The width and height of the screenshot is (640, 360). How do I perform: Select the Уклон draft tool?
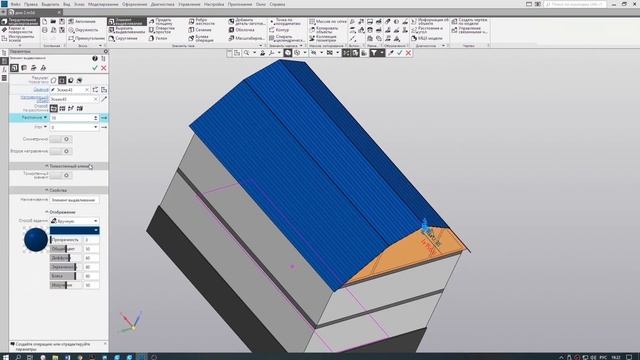pos(158,38)
